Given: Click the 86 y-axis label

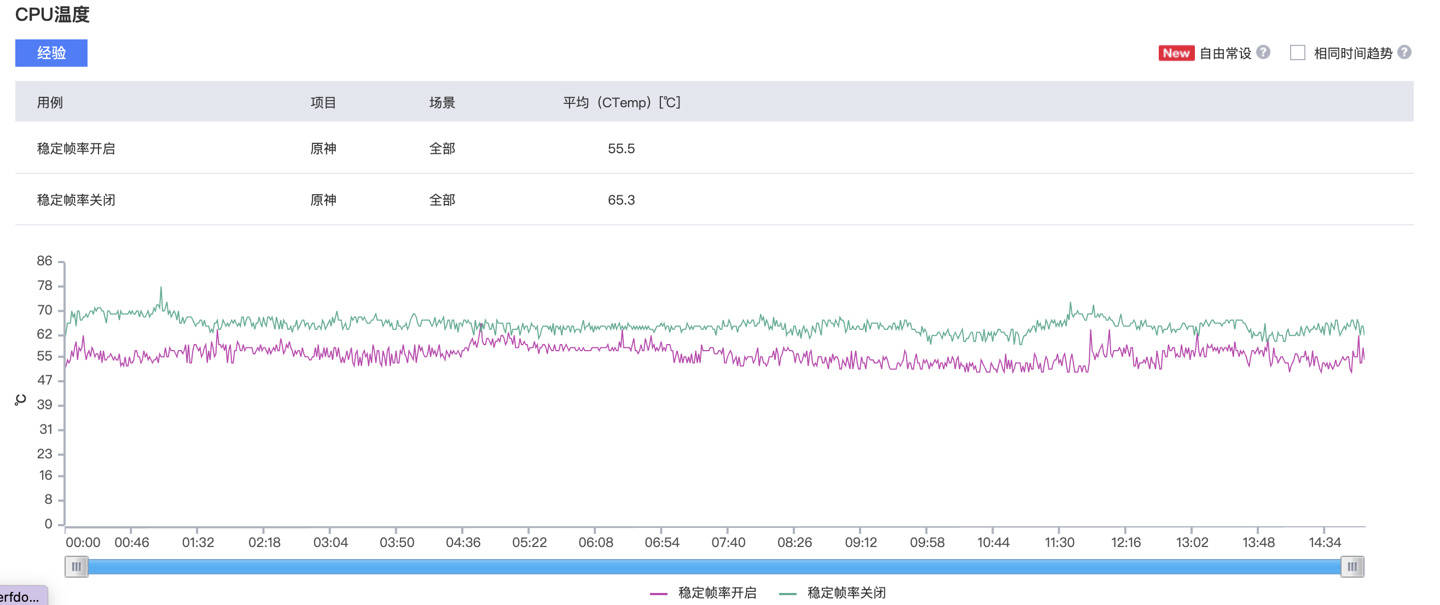Looking at the screenshot, I should click(44, 261).
